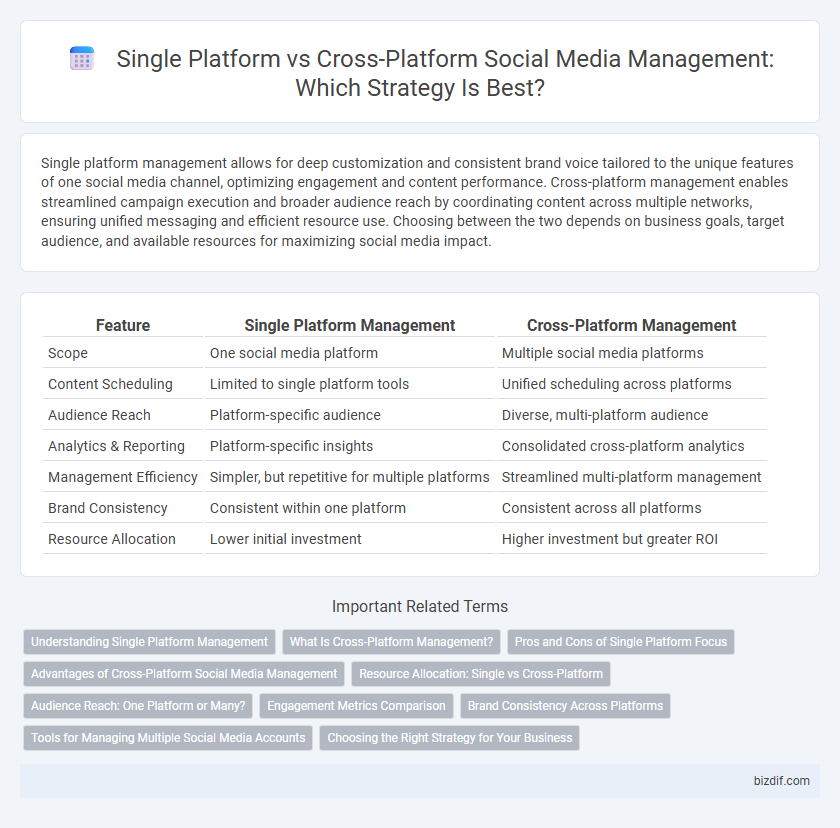Click the 'Streamlined multi-platform management' cell

point(631,477)
